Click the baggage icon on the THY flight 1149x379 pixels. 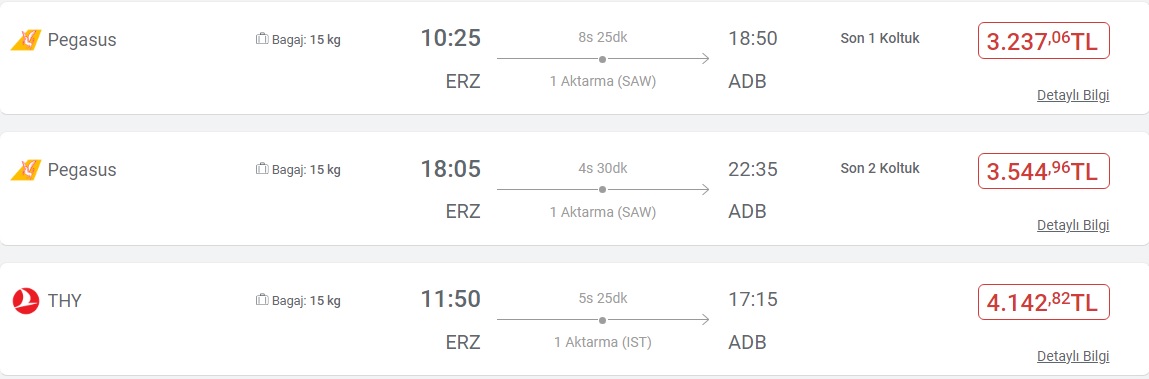[x=262, y=301]
